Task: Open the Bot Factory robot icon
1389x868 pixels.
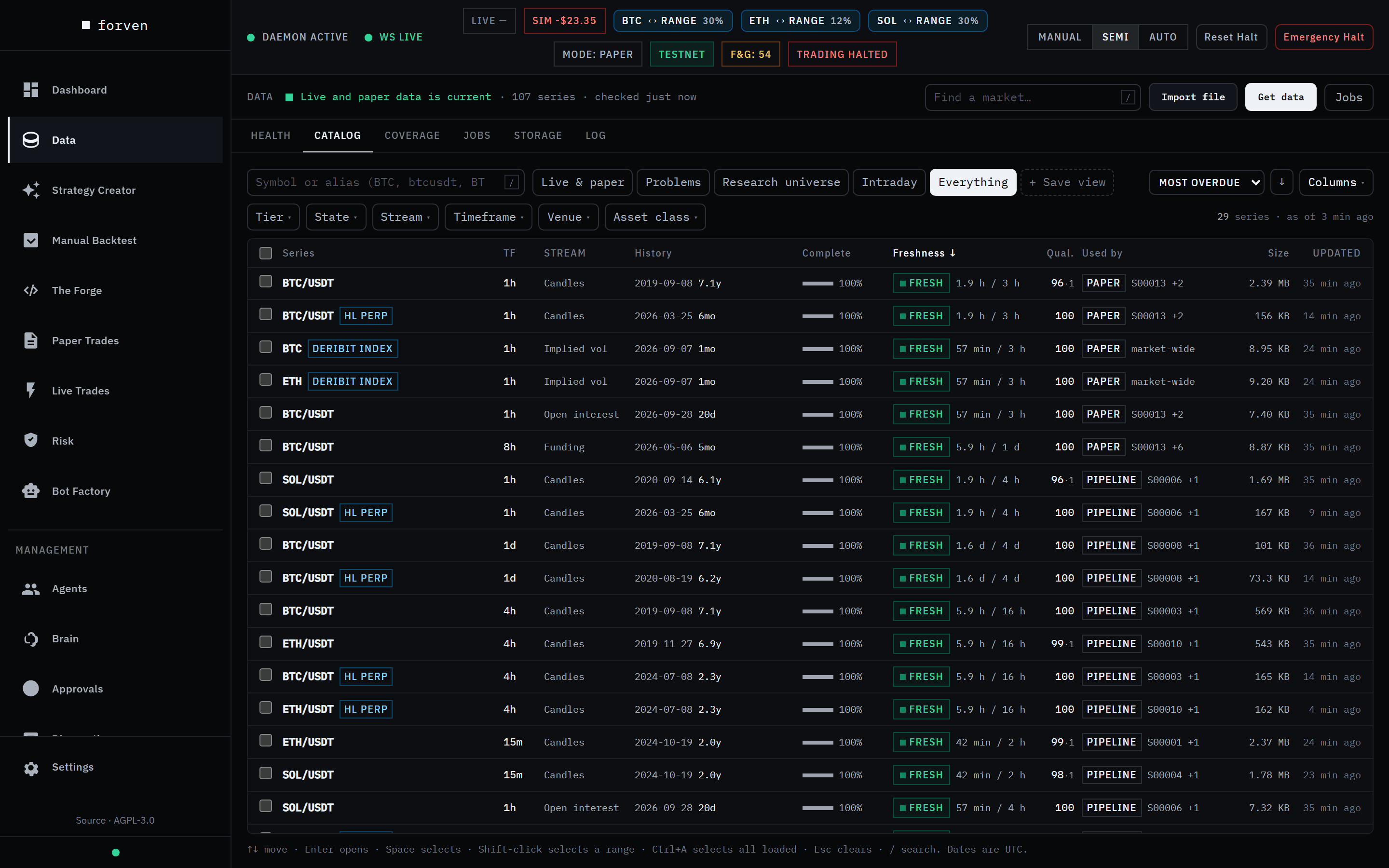Action: [x=31, y=491]
